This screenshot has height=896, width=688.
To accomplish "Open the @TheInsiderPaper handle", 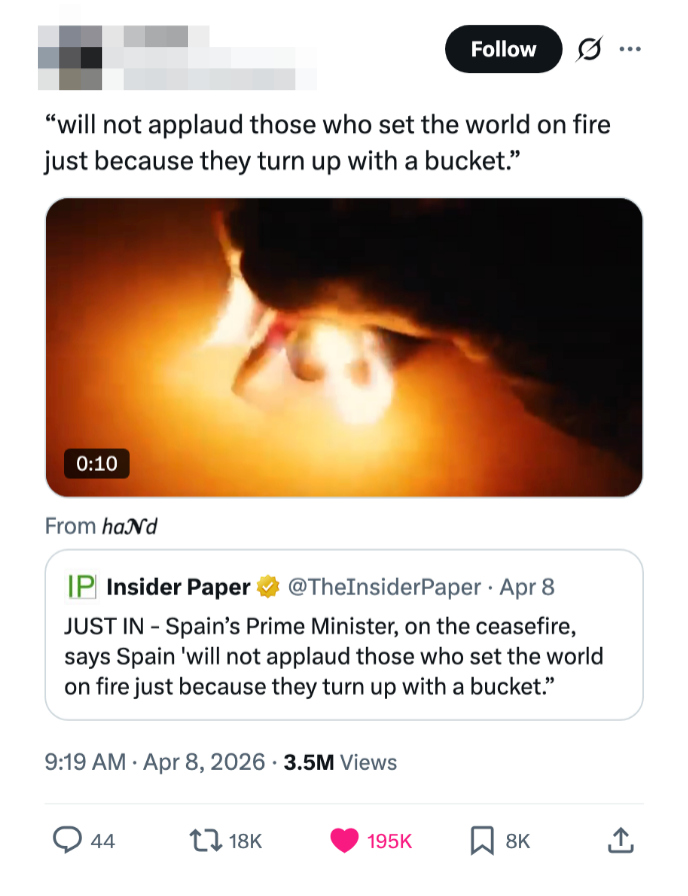I will [x=384, y=587].
